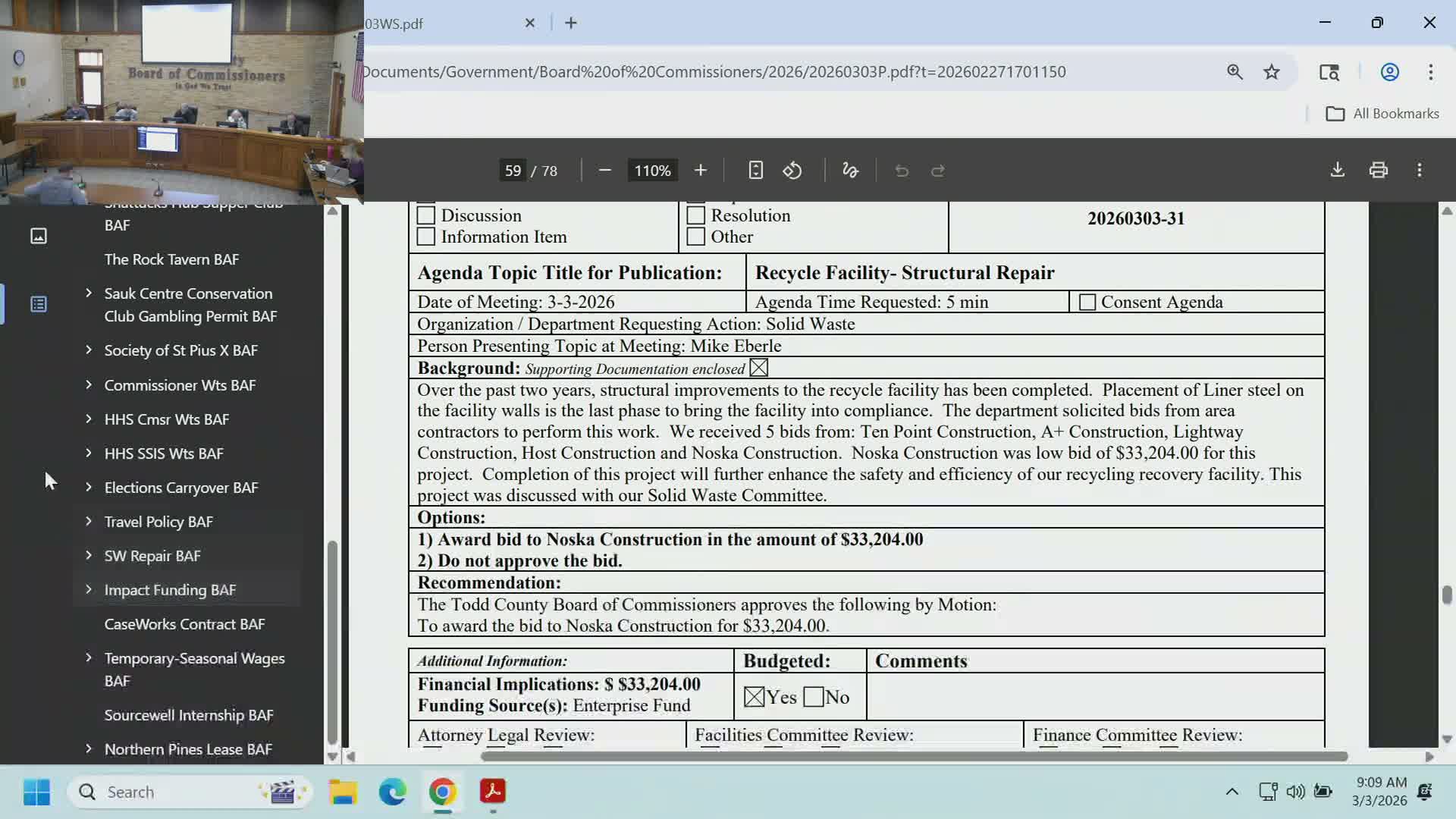Screen dimensions: 1456x819
Task: Undo the last annotation
Action: point(901,170)
